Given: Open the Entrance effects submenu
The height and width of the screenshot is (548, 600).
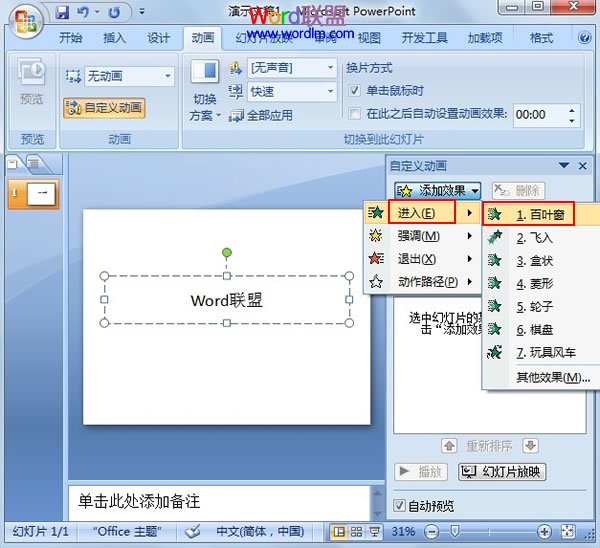Looking at the screenshot, I should pos(422,213).
